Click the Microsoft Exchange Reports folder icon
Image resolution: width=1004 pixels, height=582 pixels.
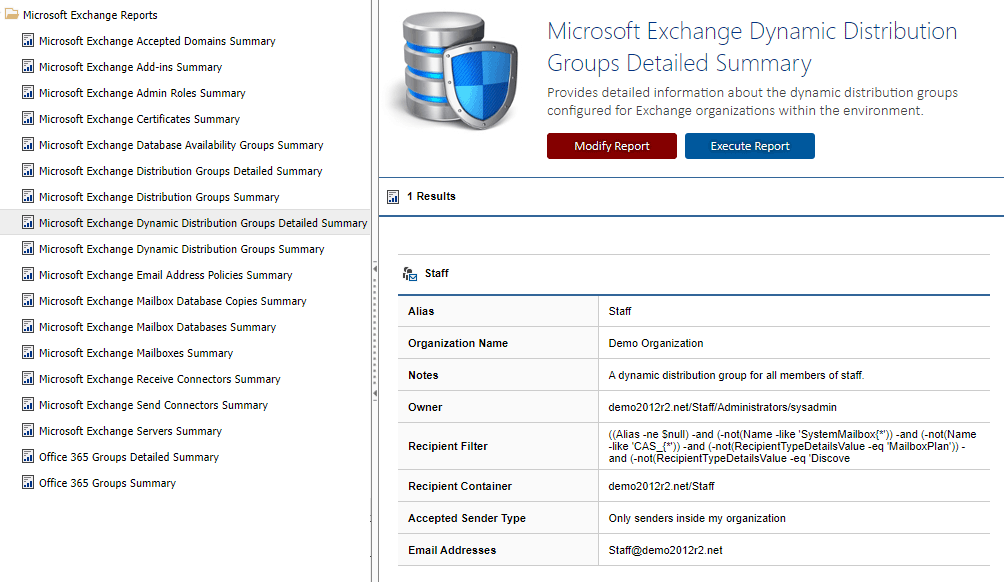(x=12, y=13)
